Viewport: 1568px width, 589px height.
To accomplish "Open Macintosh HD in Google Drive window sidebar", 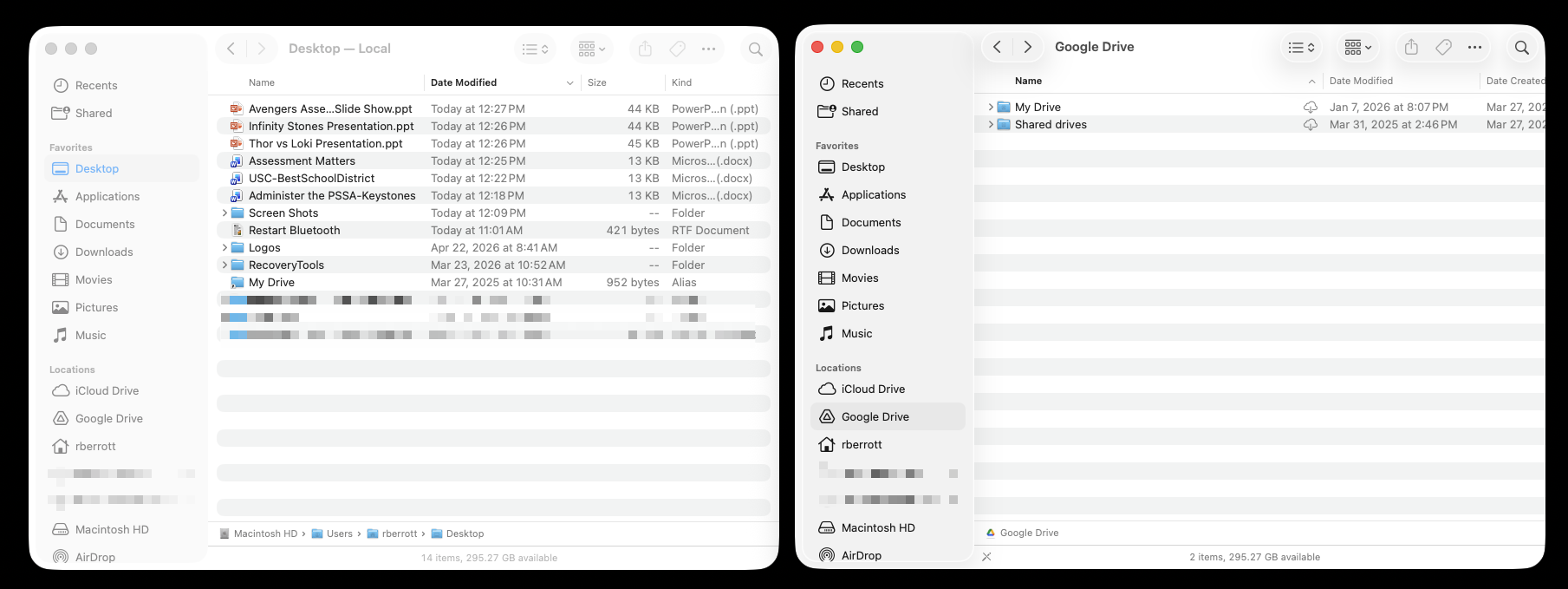I will (x=888, y=527).
